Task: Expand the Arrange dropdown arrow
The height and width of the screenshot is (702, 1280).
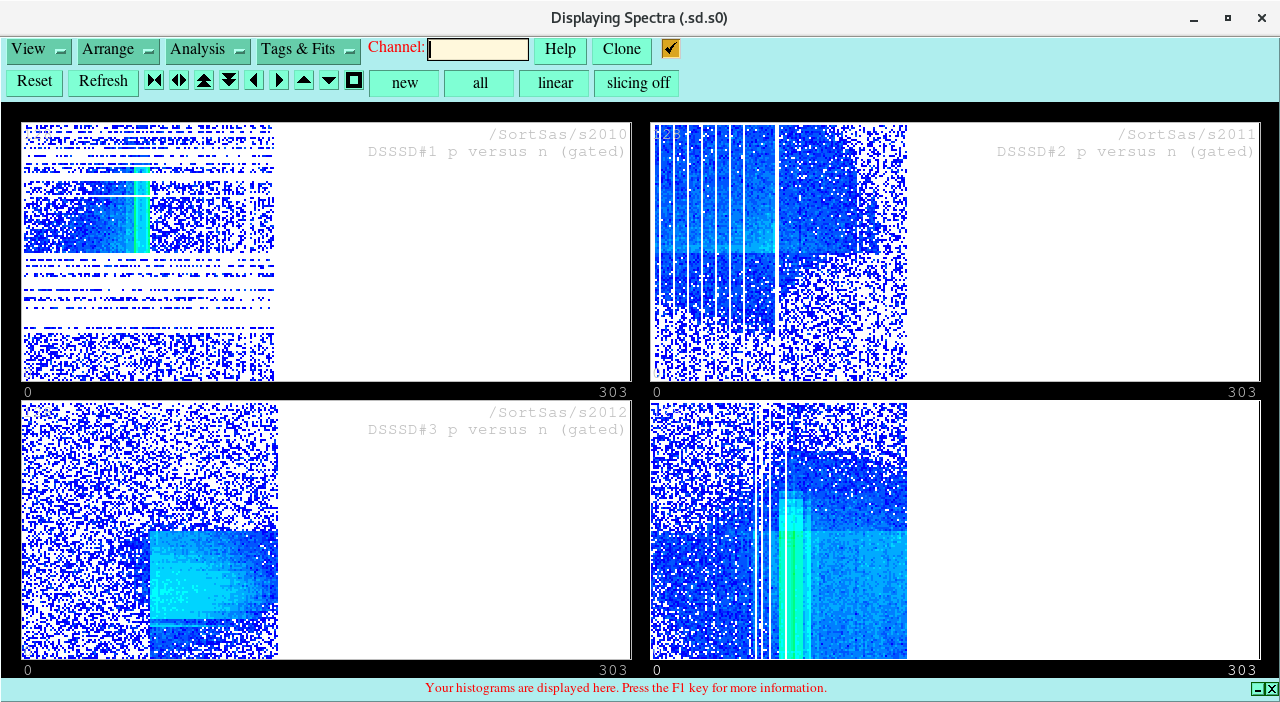Action: [150, 50]
